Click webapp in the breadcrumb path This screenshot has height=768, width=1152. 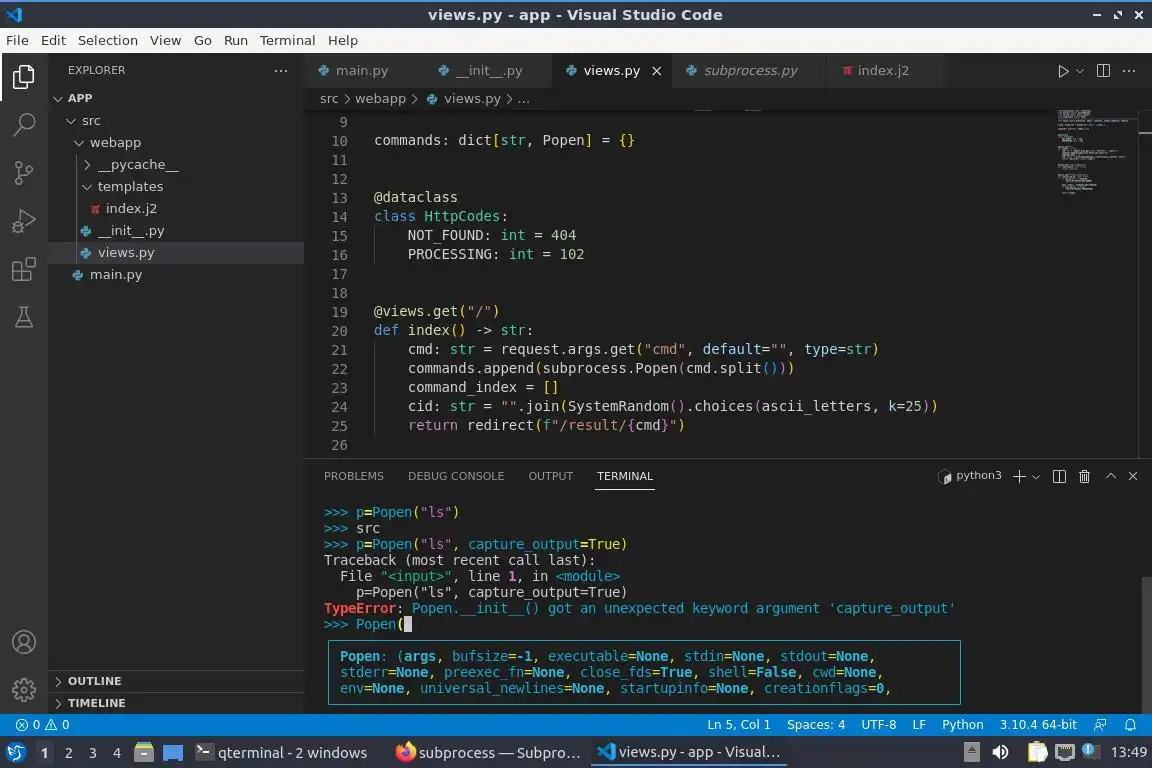[x=380, y=98]
